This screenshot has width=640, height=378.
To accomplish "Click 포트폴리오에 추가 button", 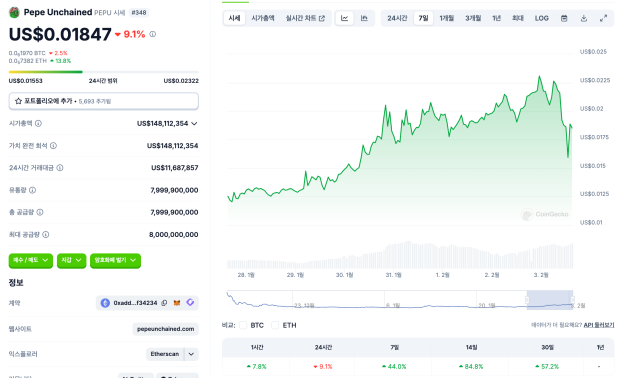I will pyautogui.click(x=104, y=101).
